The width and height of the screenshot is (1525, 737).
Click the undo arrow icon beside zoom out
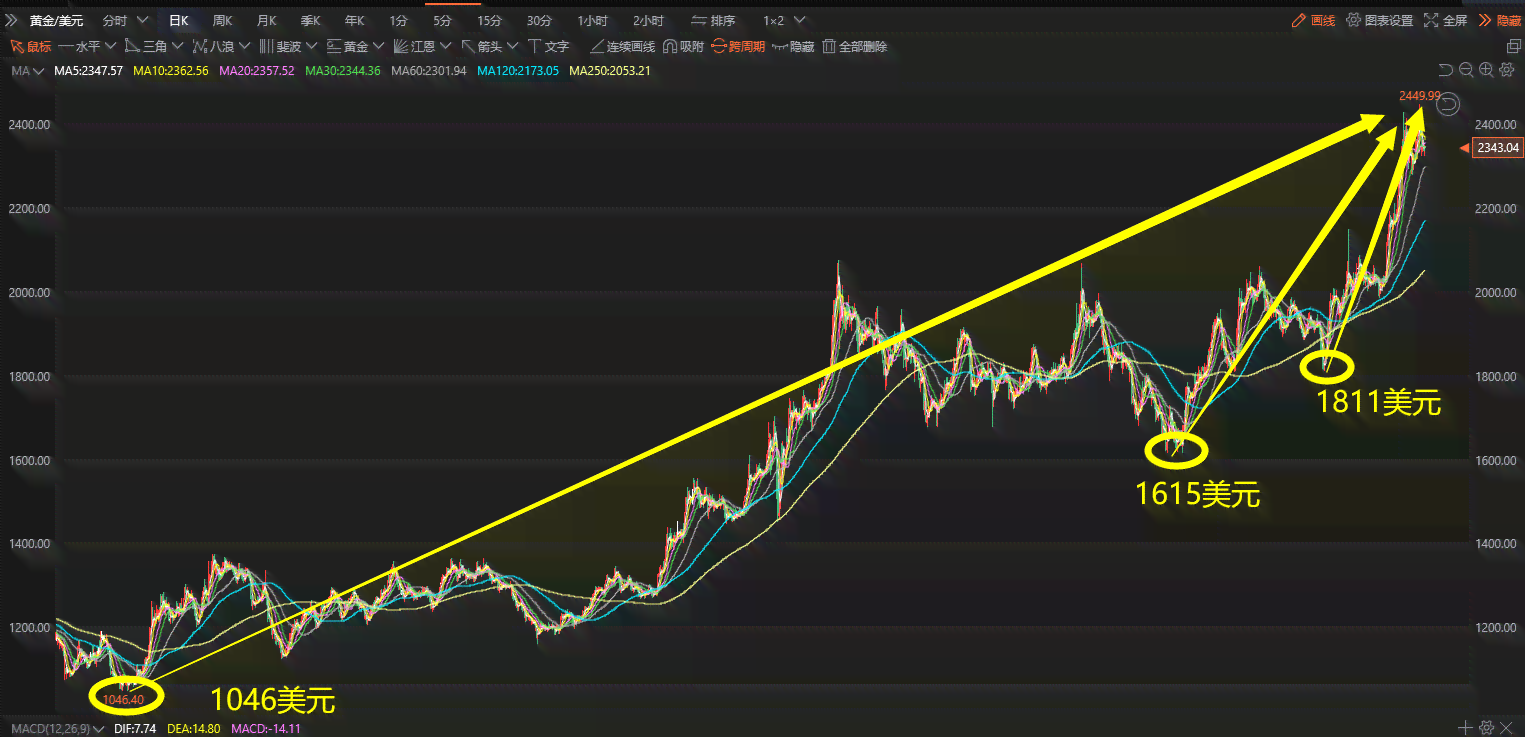[1445, 70]
